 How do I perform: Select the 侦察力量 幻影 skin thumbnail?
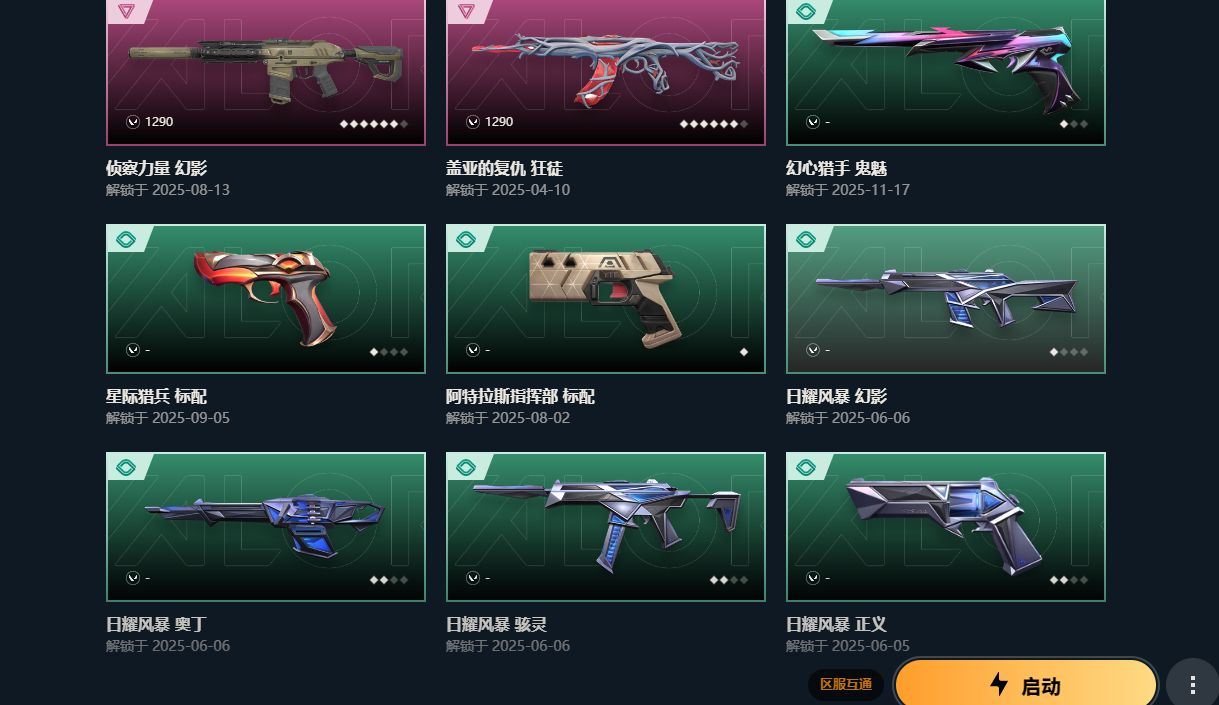[x=266, y=72]
